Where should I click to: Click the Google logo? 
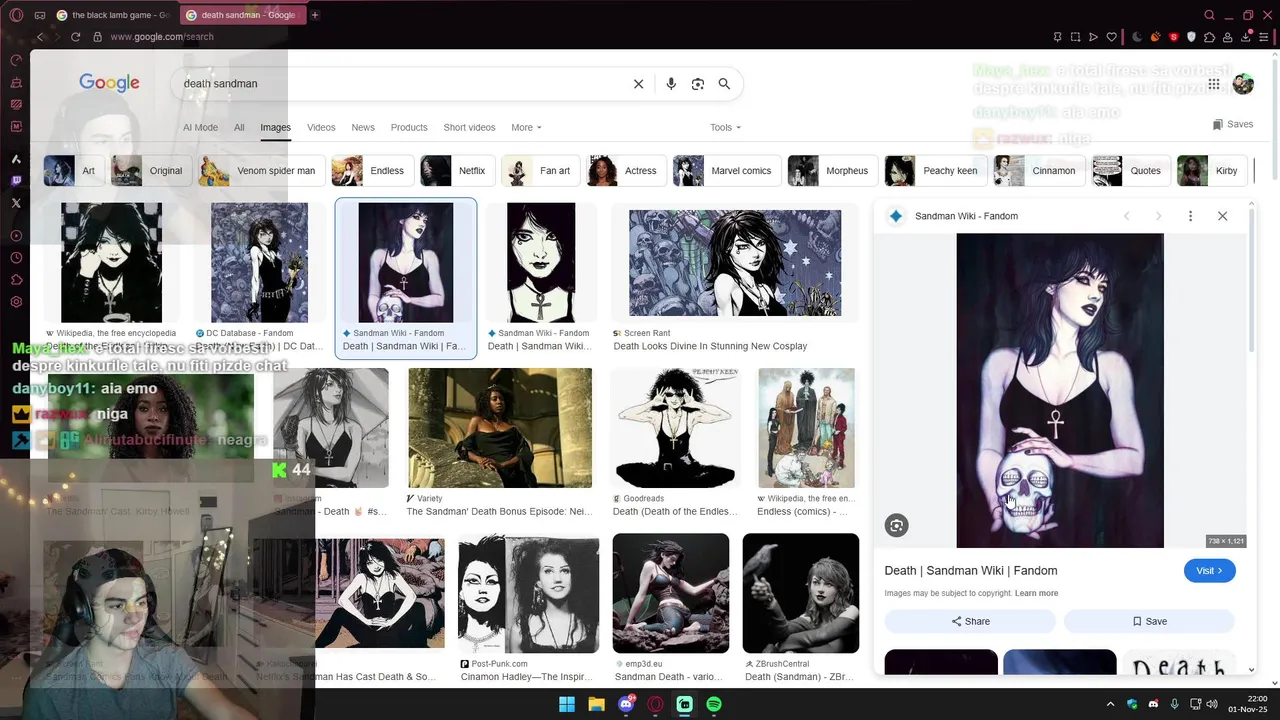109,83
